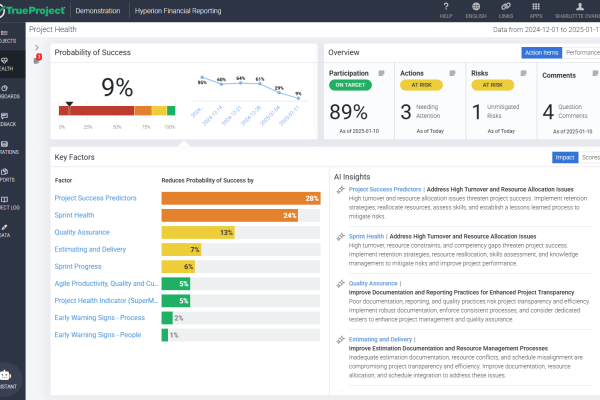The height and width of the screenshot is (400, 600).
Task: Open Hyperion Financial Reporting project title
Action: pos(178,11)
